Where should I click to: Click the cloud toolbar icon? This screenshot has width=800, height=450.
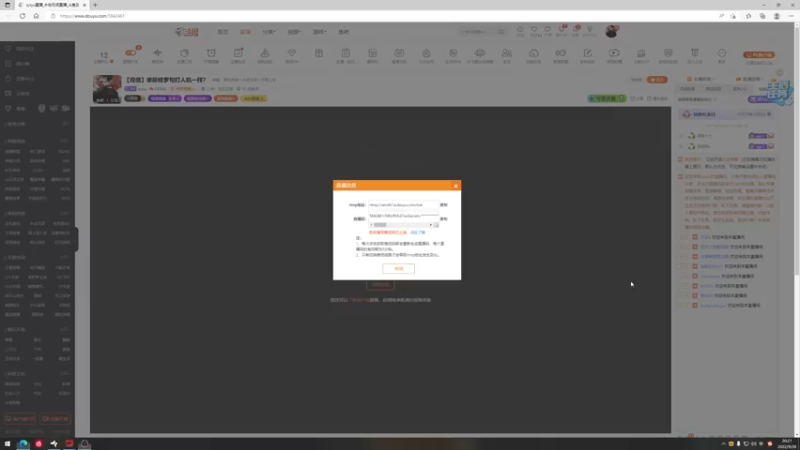480,53
